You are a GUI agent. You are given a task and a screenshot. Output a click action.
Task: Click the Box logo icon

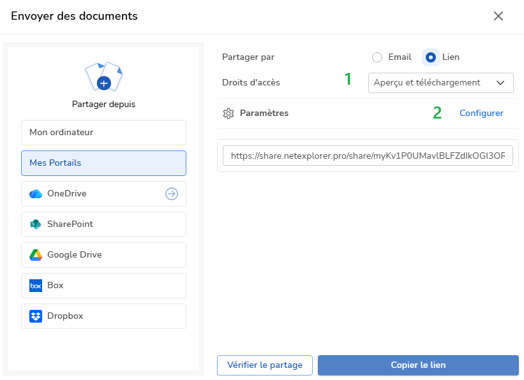(x=35, y=285)
